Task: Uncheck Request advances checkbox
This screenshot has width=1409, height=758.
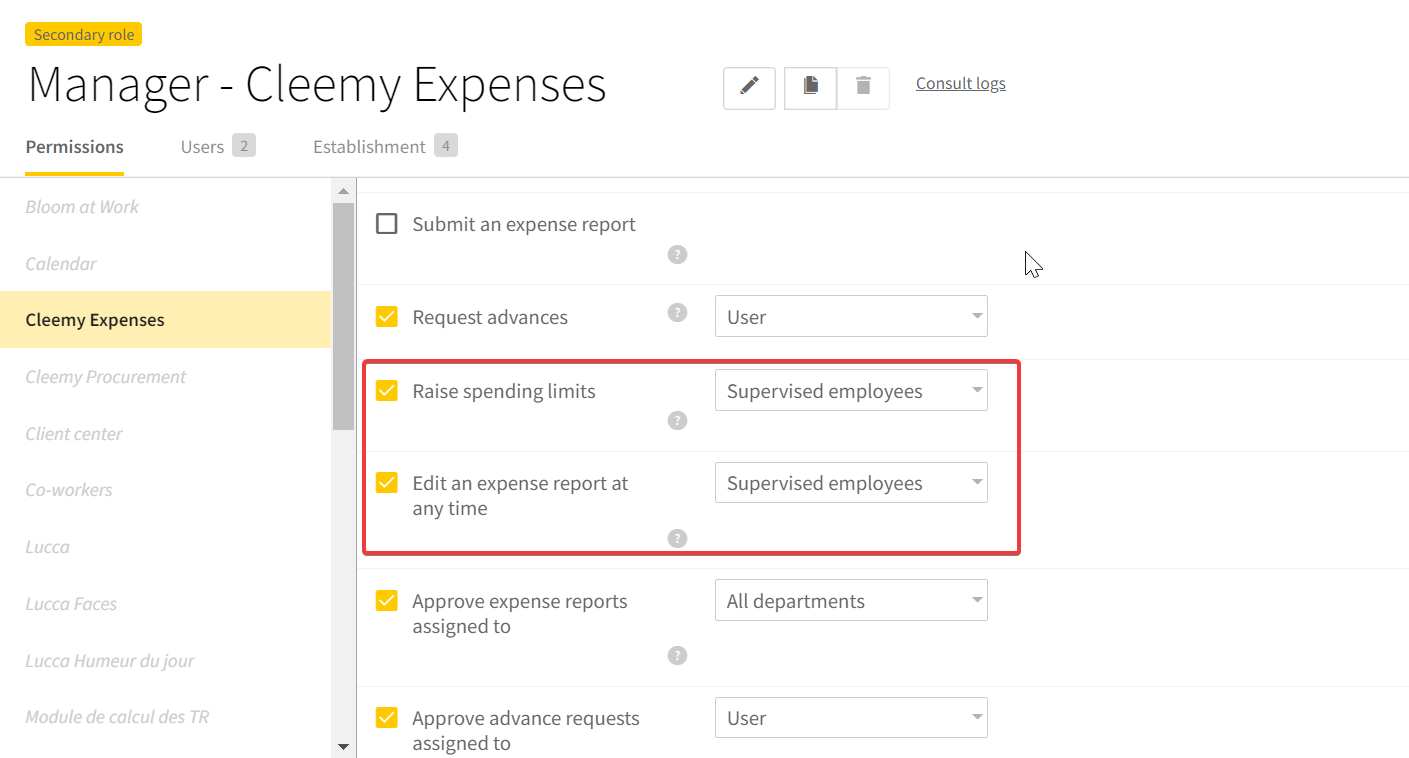Action: [386, 316]
